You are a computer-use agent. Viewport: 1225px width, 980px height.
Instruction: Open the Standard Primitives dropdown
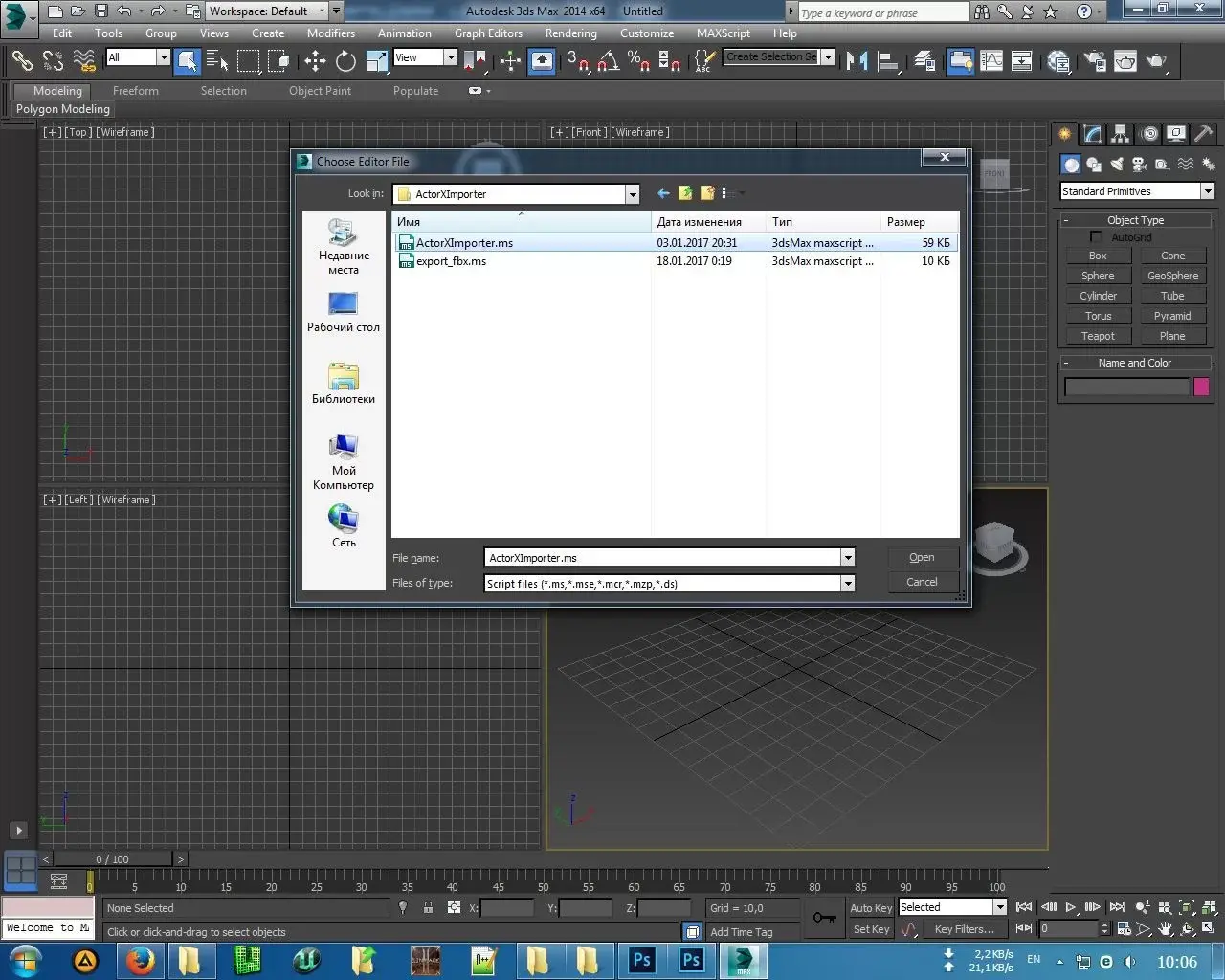(1208, 191)
